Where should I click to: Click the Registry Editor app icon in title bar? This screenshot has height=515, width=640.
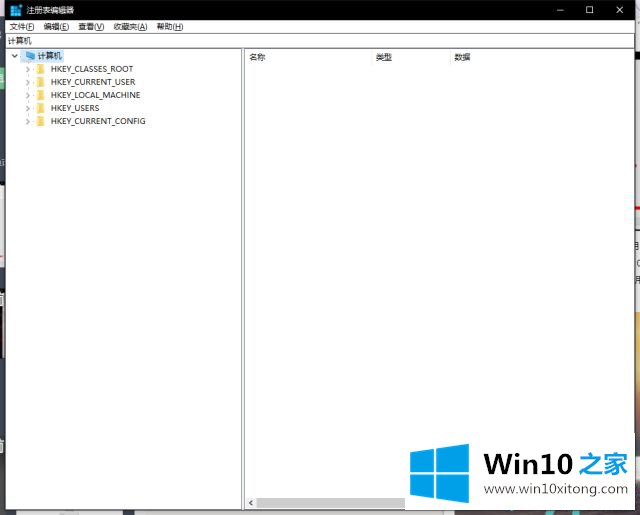coord(16,10)
